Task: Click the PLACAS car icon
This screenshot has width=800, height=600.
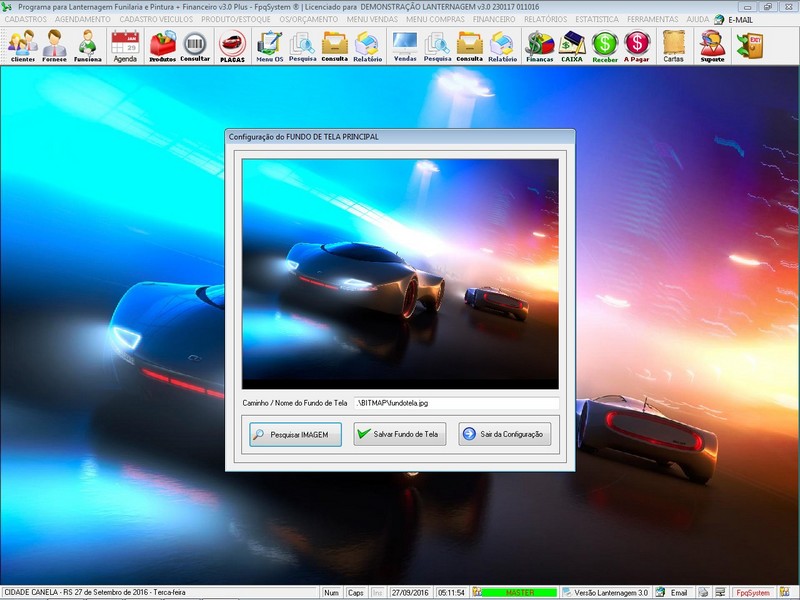Action: point(232,45)
